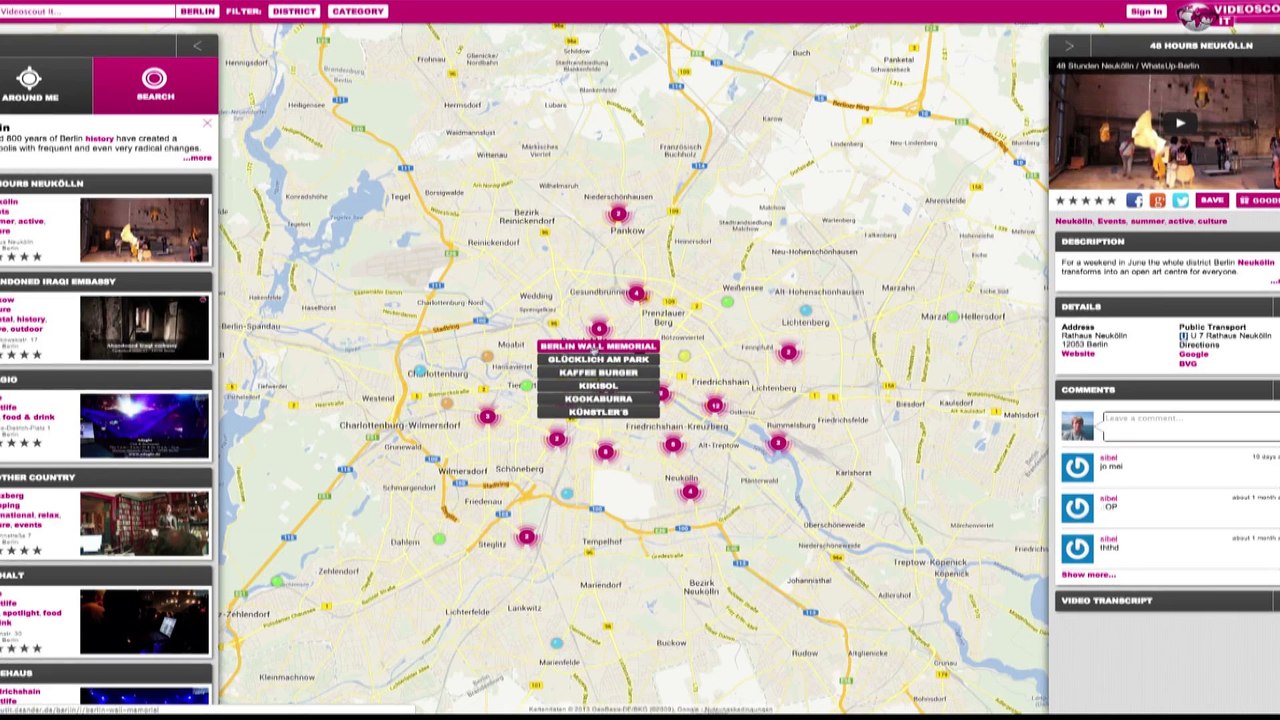Select 'Kookaburra' in map popup

[598, 398]
